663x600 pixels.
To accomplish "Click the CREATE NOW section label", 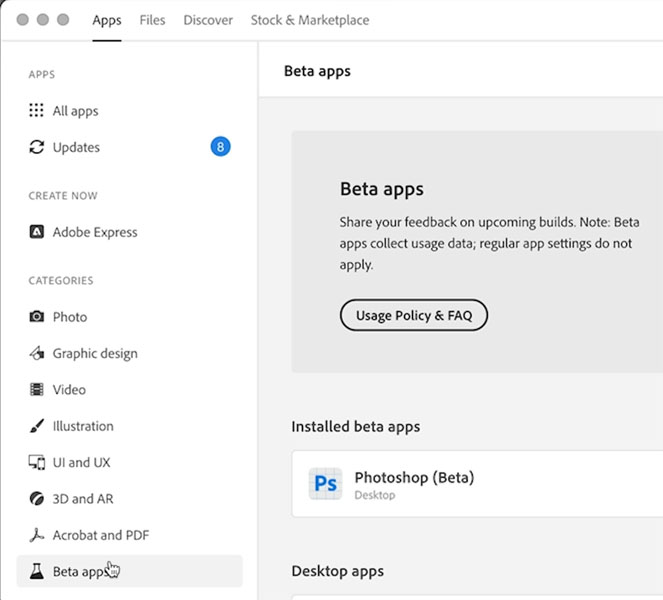I will pyautogui.click(x=63, y=195).
